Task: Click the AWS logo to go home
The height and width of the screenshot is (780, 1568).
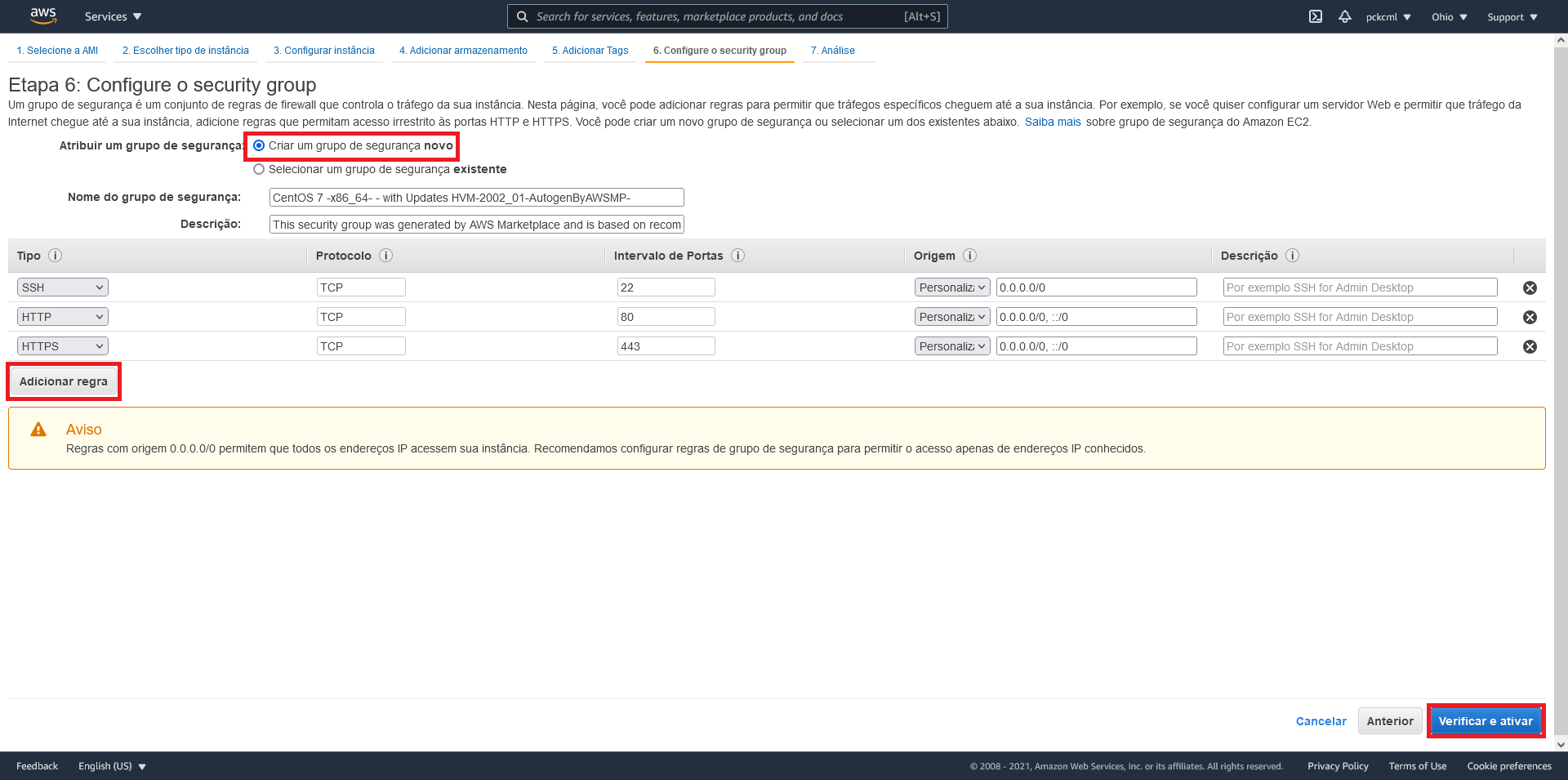Action: tap(42, 16)
